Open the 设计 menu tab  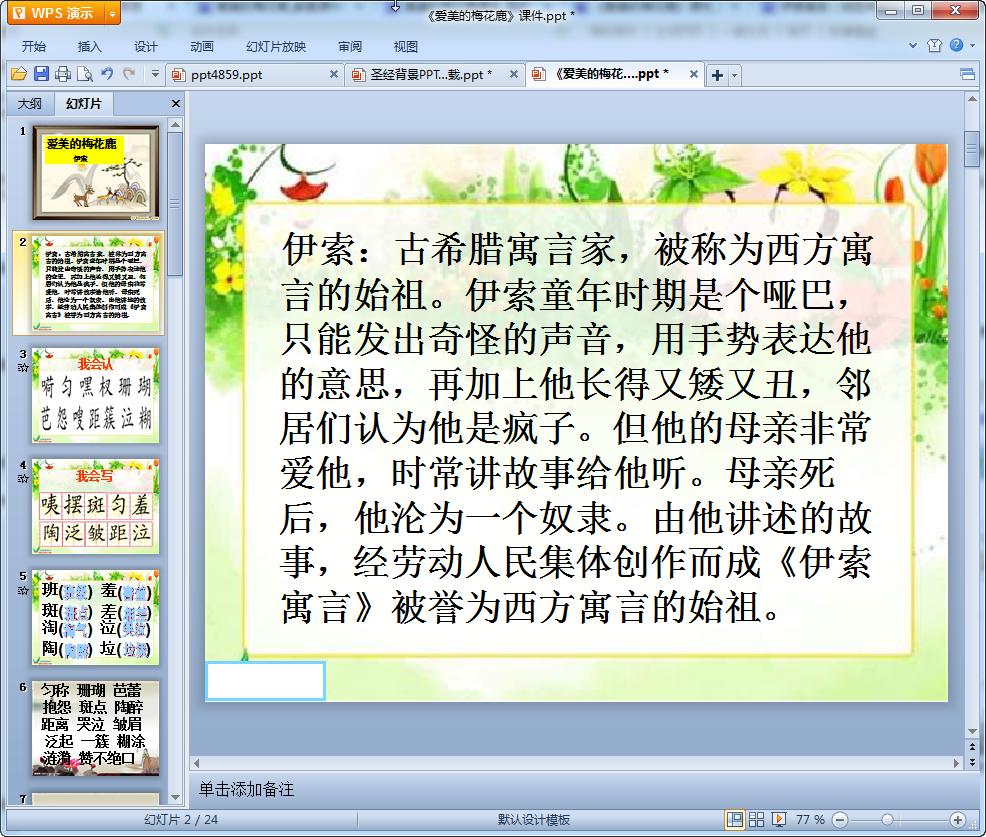[x=145, y=47]
